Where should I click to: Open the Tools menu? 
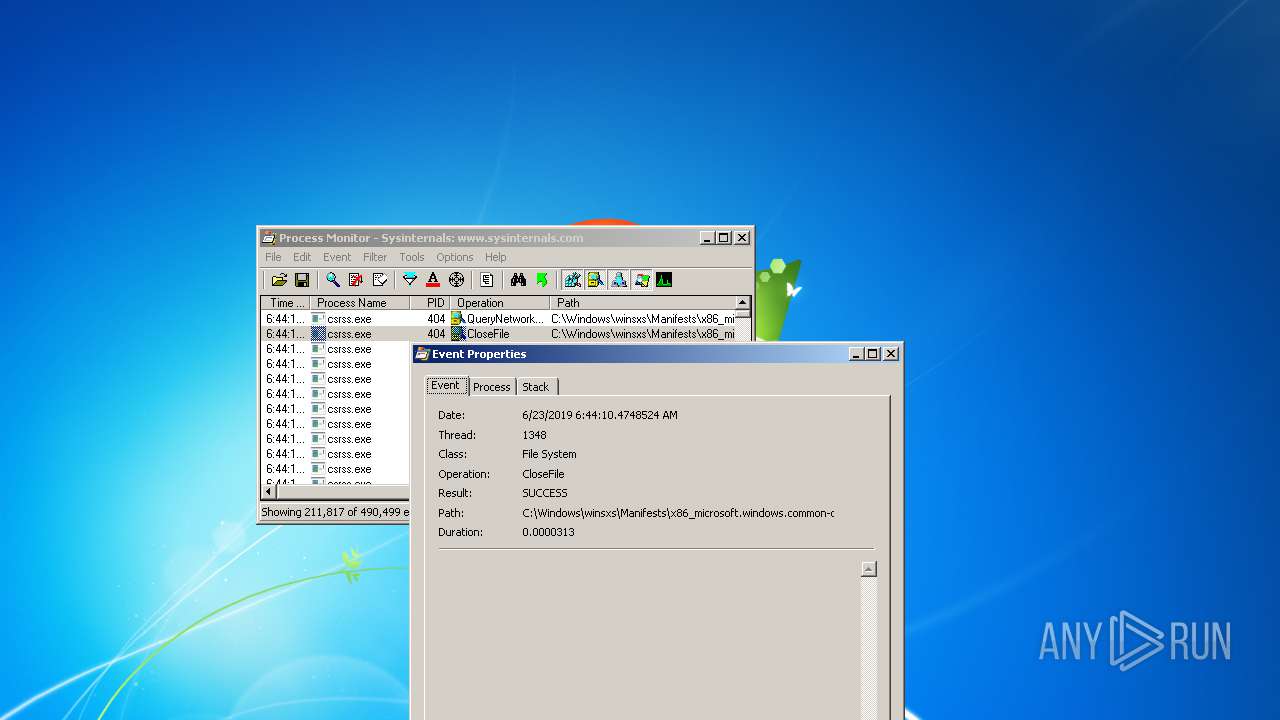(x=412, y=257)
